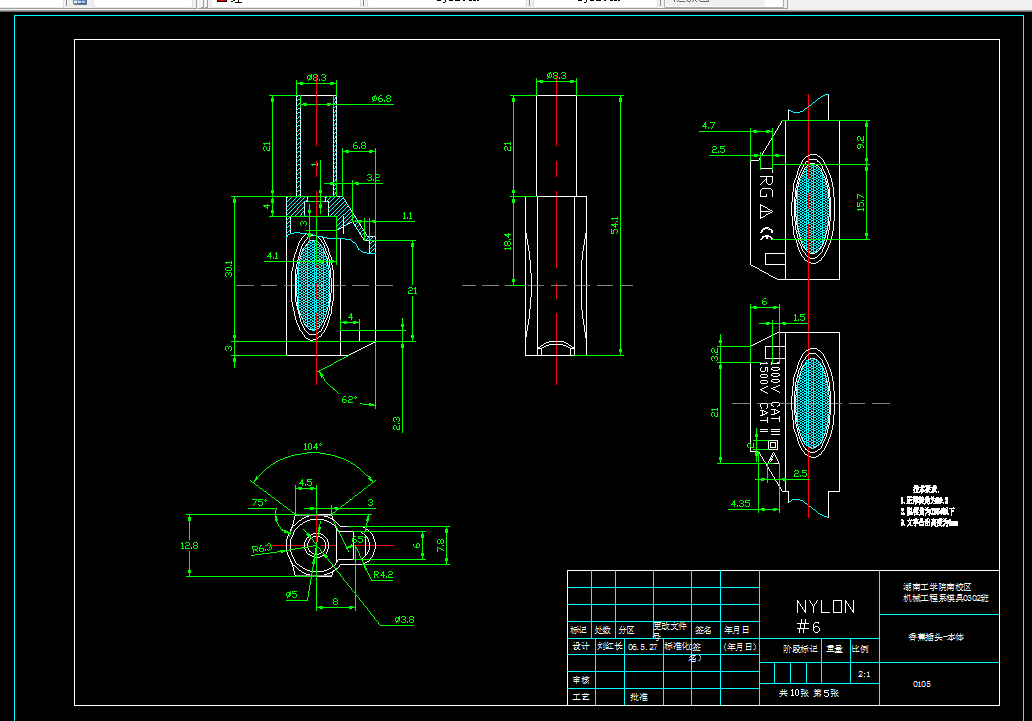Screen dimensions: 1032x721
Task: Select the 工艺 row label
Action: coord(580,697)
